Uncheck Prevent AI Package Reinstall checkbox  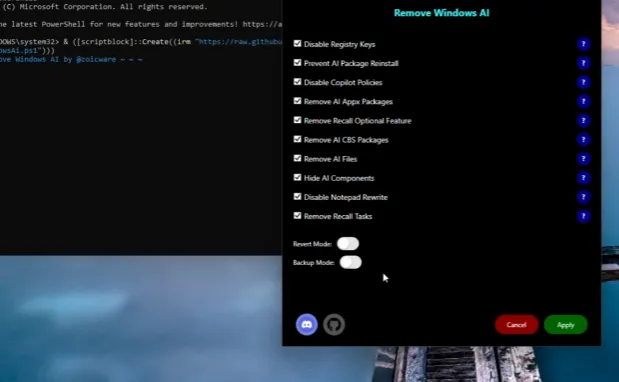click(297, 63)
